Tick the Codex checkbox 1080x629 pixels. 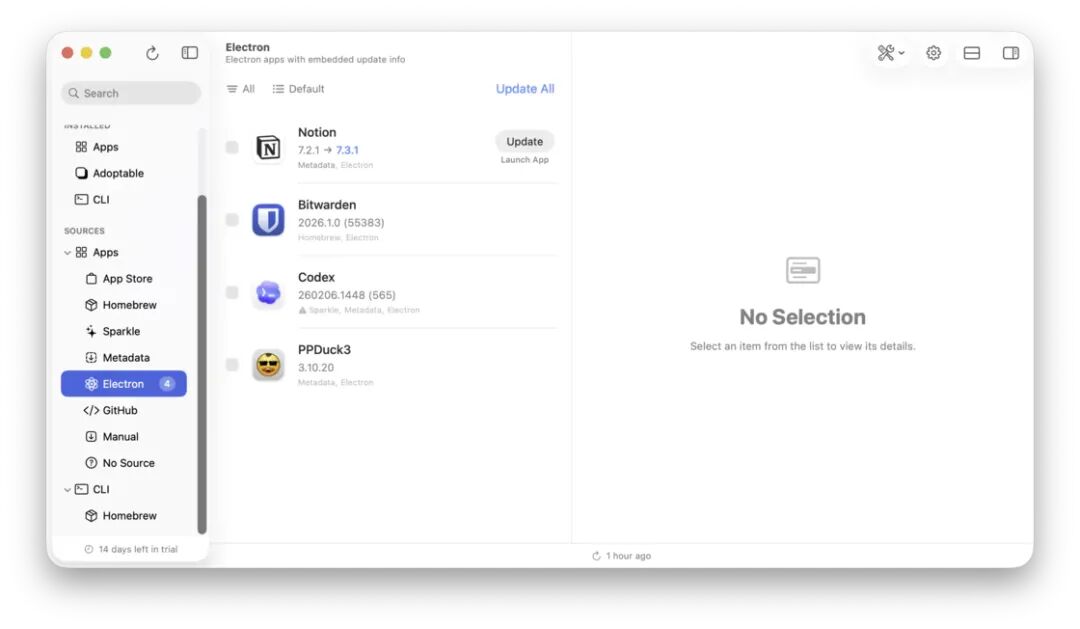click(232, 292)
